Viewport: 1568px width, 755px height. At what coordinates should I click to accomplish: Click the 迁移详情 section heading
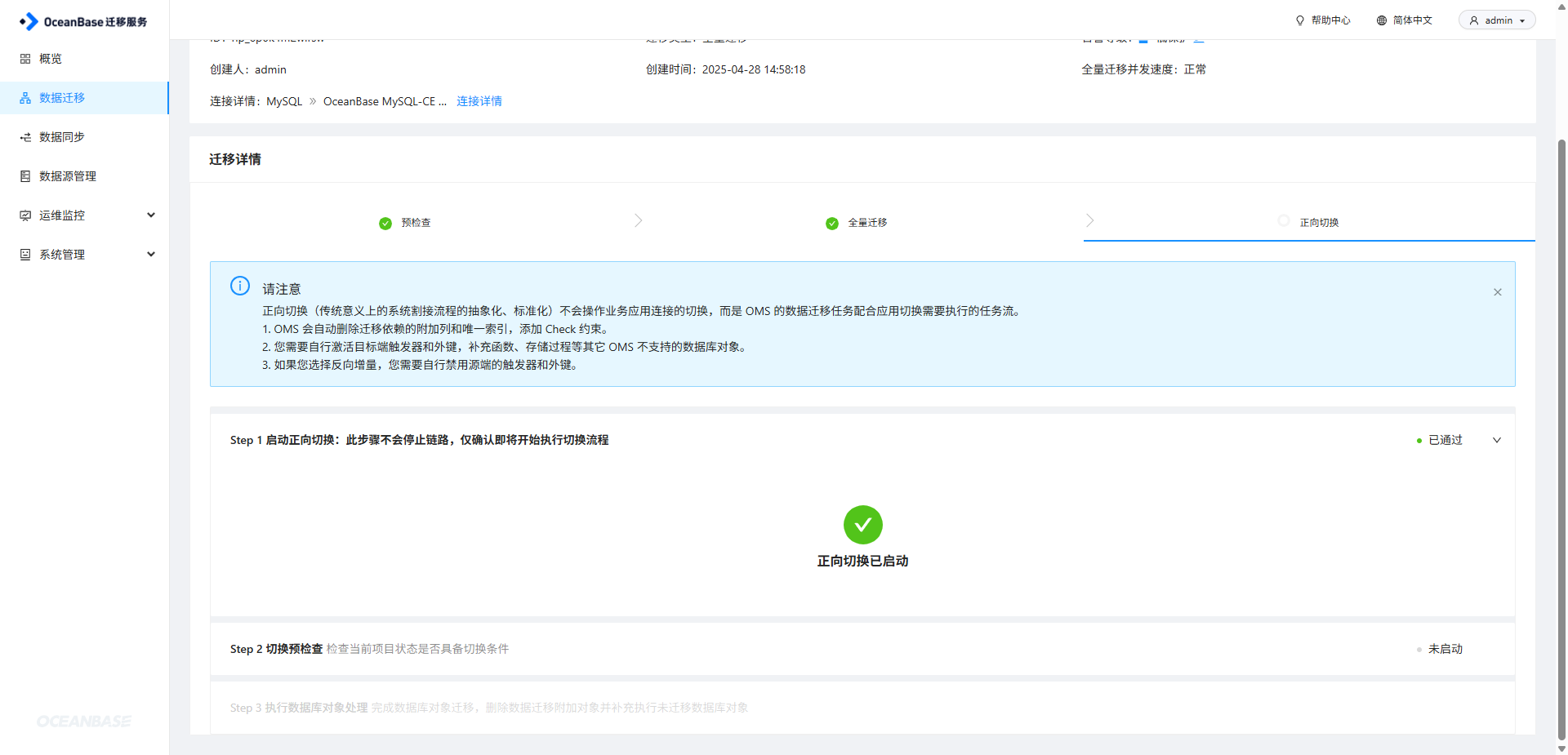[x=235, y=159]
